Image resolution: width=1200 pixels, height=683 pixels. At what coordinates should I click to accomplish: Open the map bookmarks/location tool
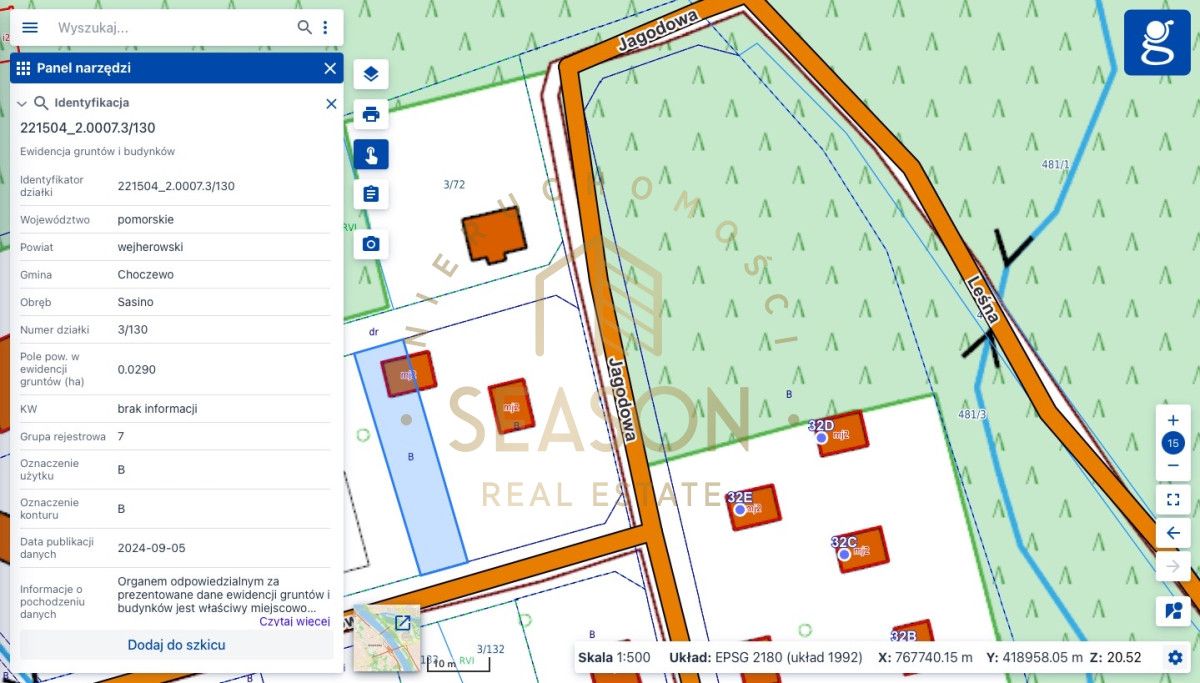pos(1173,610)
